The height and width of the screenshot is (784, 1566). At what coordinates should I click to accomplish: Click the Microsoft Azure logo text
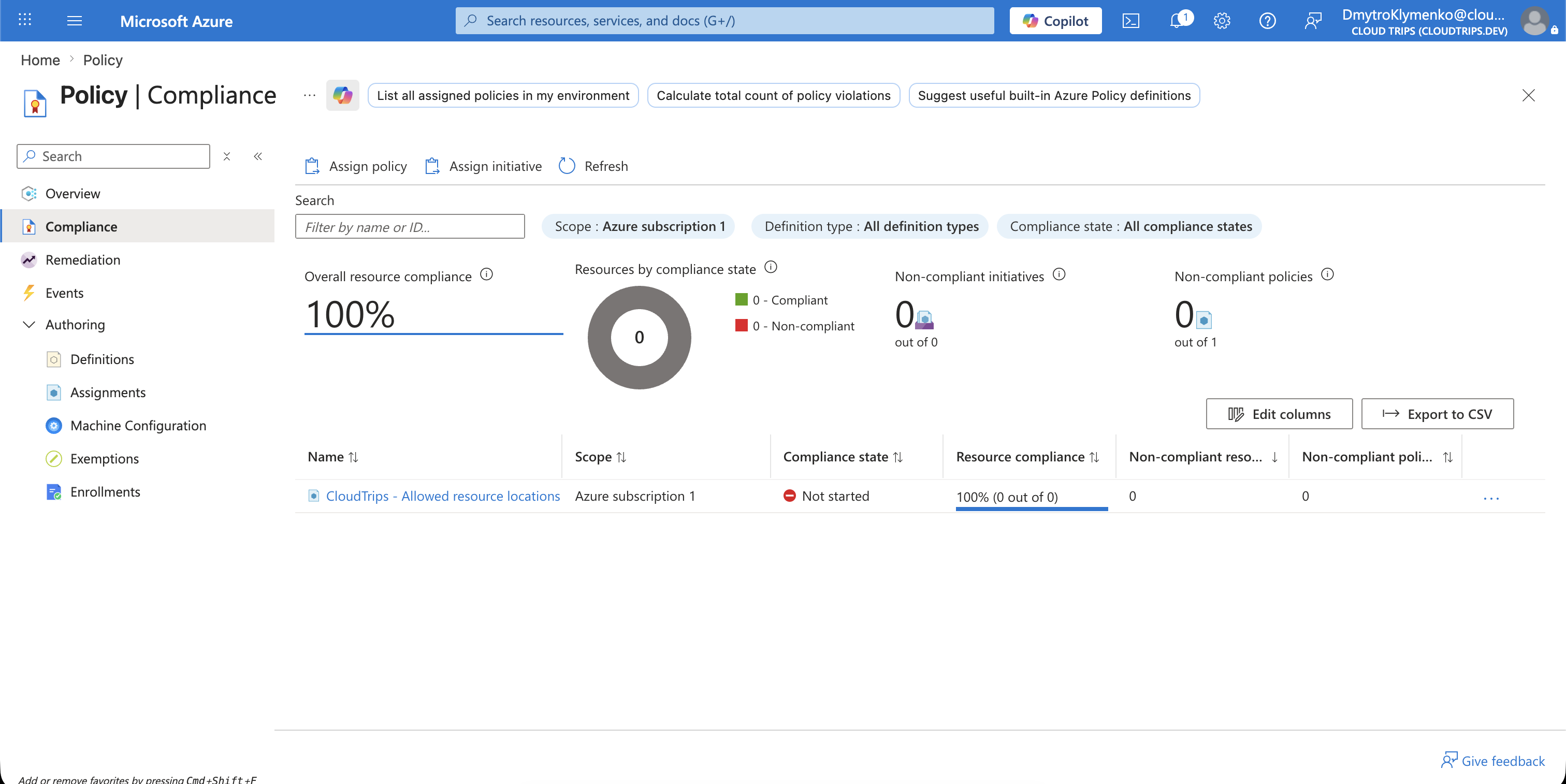click(x=176, y=21)
